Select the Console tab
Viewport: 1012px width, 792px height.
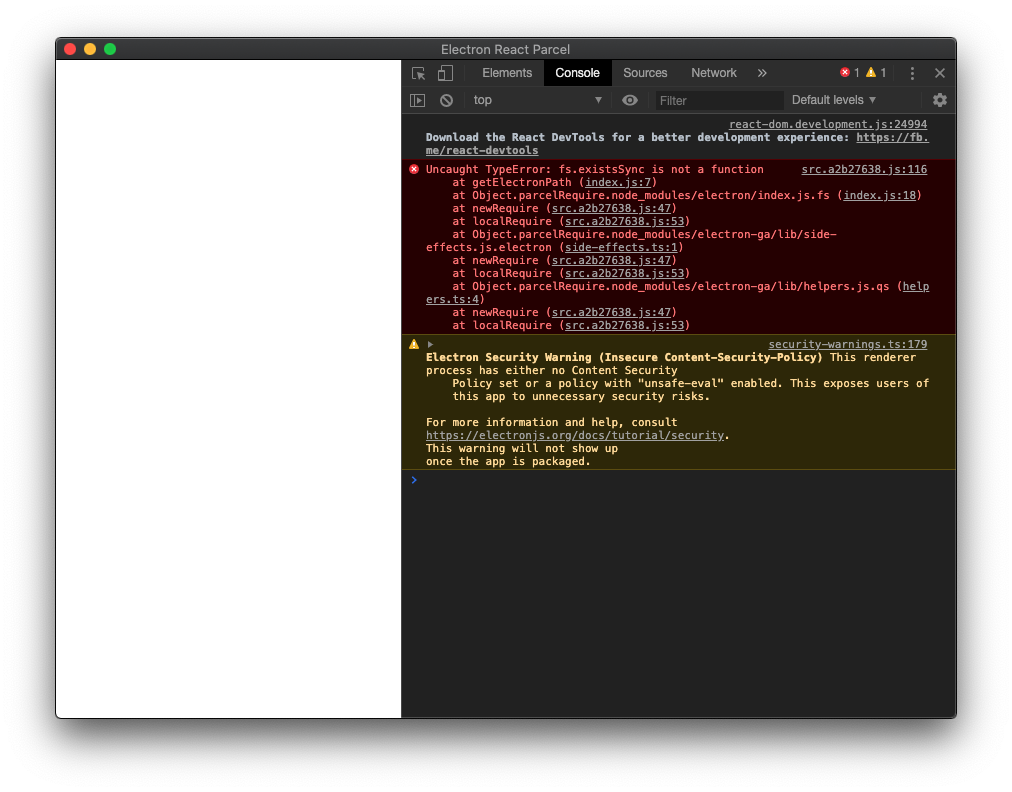[x=578, y=73]
